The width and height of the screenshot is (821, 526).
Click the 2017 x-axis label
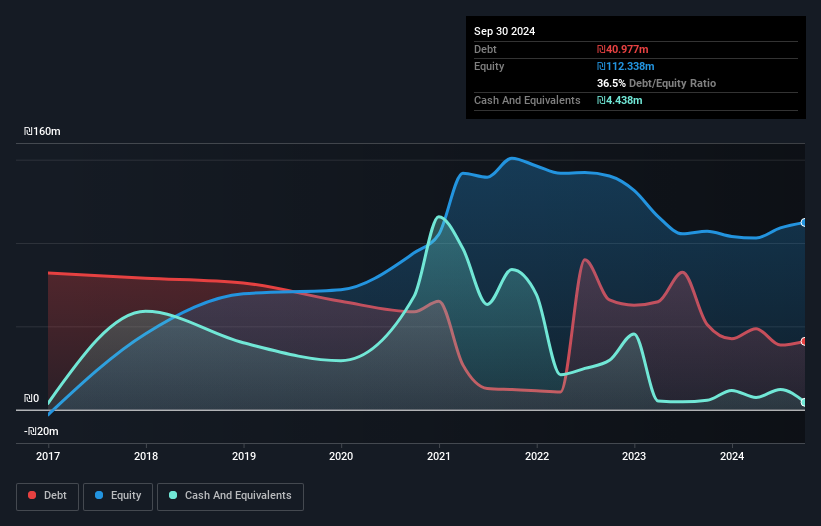tap(48, 456)
